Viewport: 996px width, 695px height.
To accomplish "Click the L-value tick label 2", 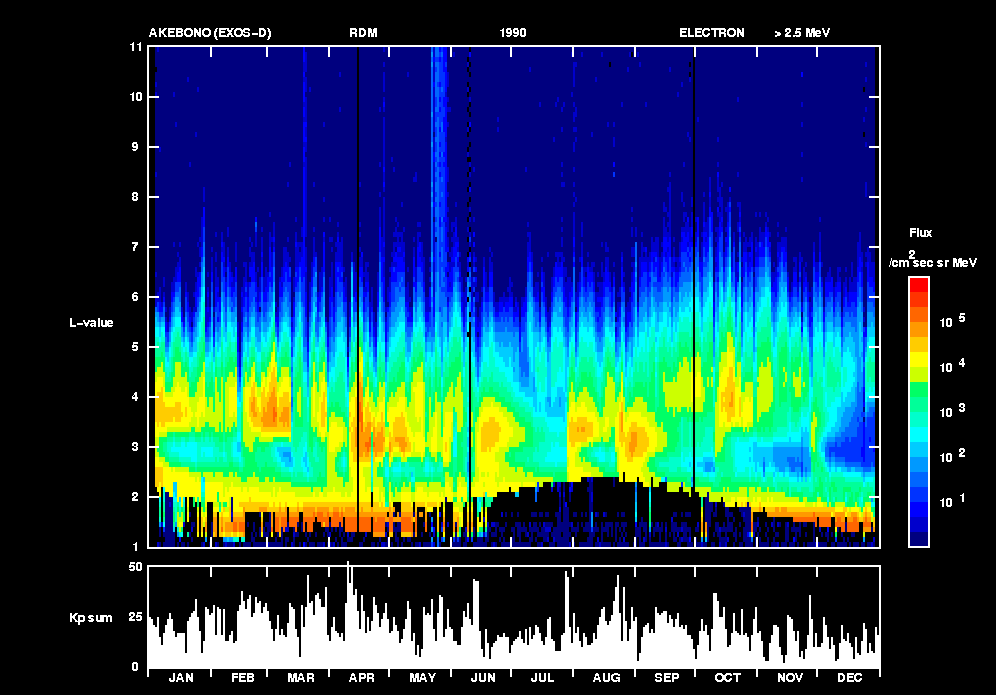I will click(x=135, y=497).
